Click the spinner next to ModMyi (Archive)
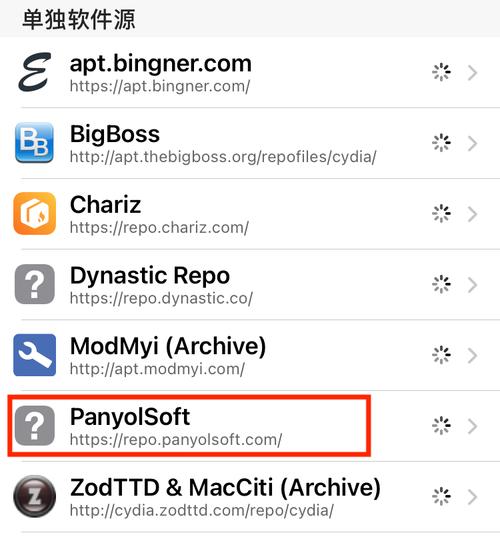 point(441,355)
